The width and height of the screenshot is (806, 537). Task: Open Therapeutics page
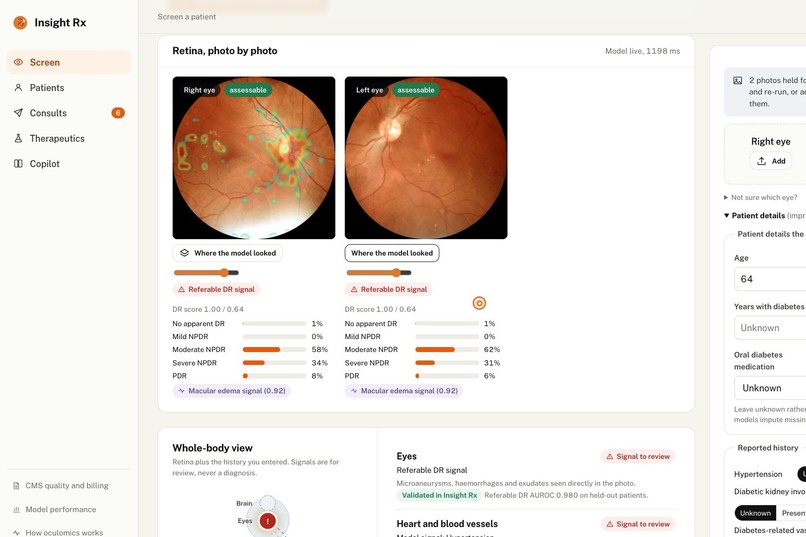(69, 138)
